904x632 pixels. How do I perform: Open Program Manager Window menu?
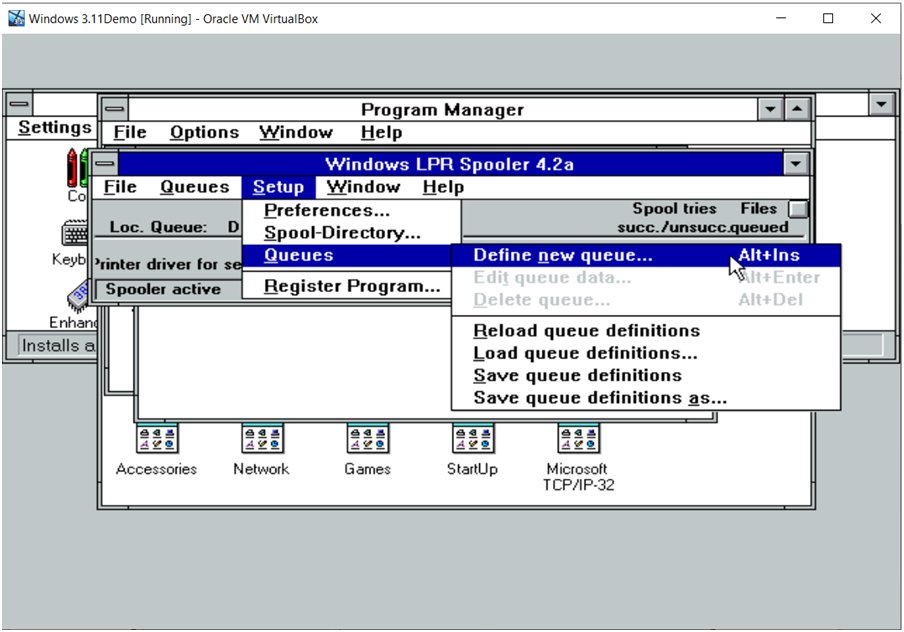[x=296, y=133]
